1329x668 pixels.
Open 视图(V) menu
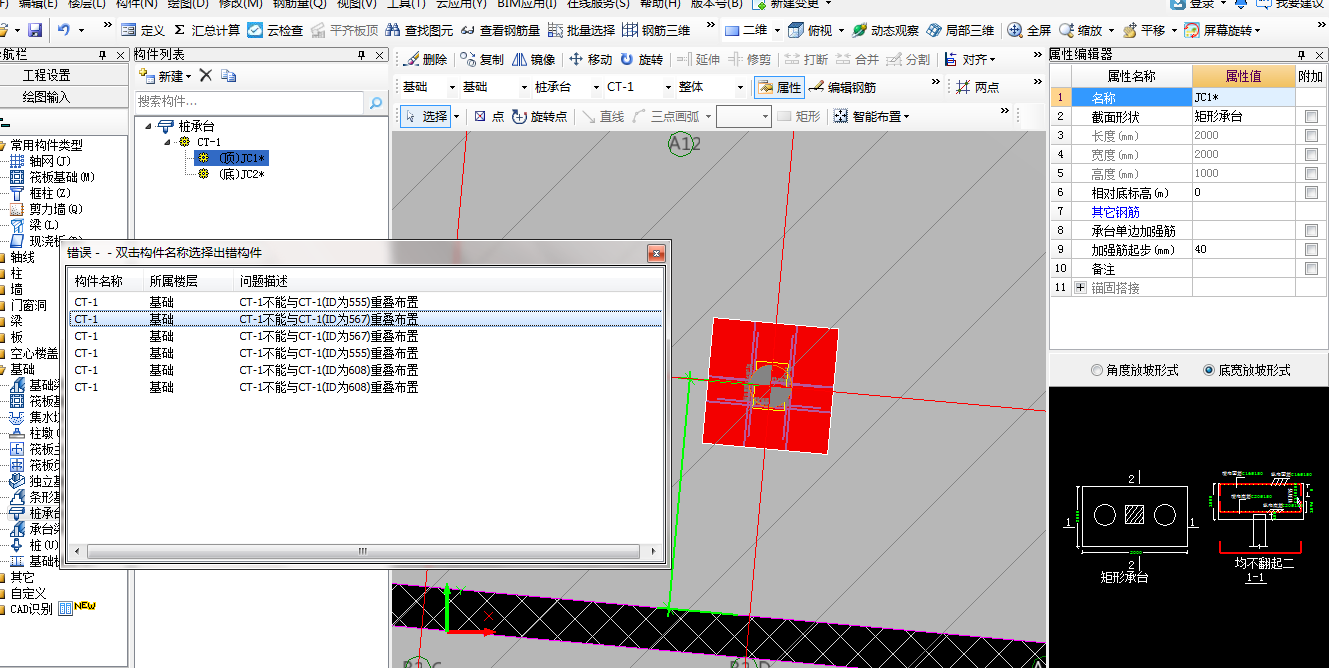pos(357,4)
